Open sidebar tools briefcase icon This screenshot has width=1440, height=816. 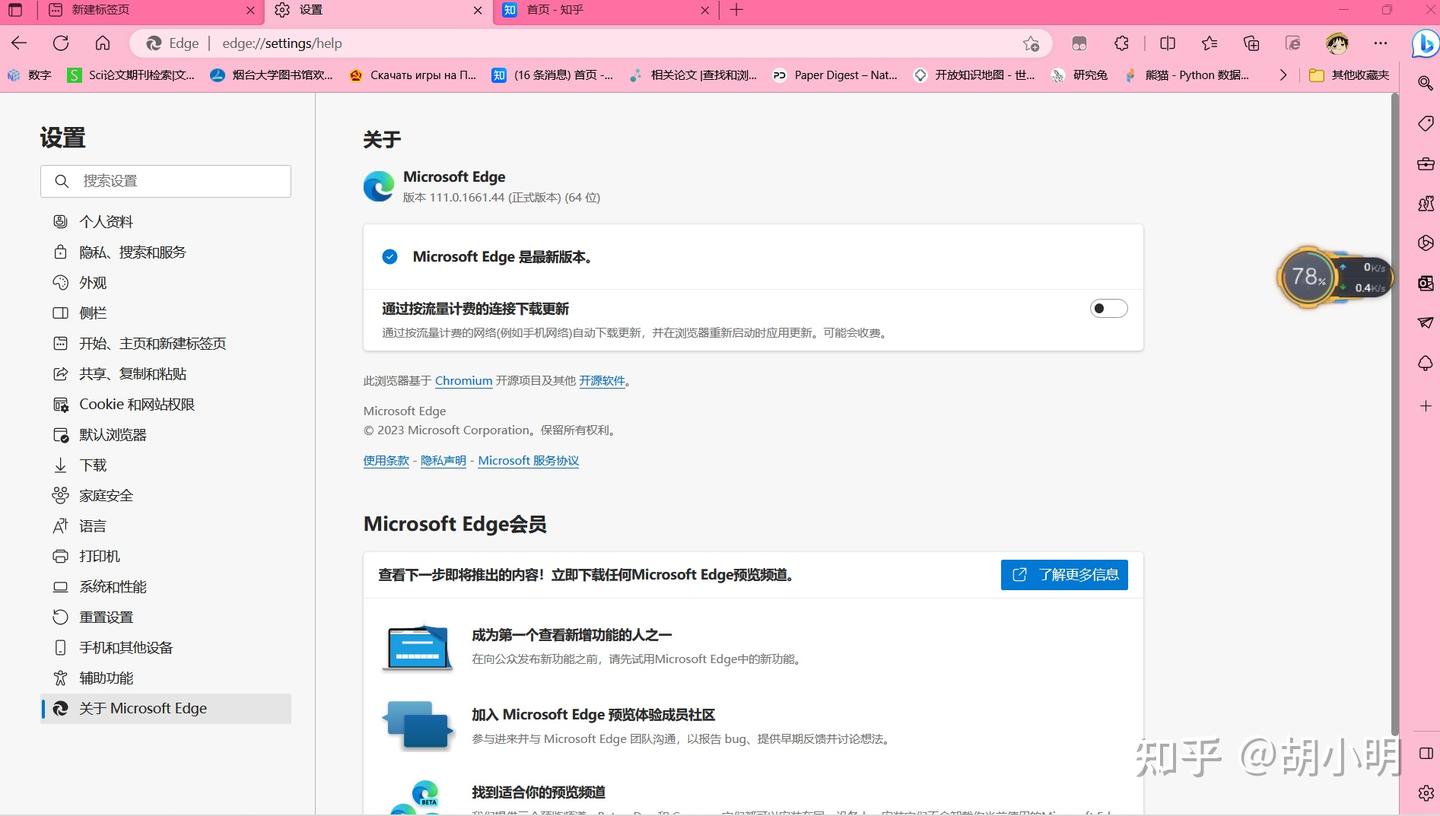click(1426, 163)
